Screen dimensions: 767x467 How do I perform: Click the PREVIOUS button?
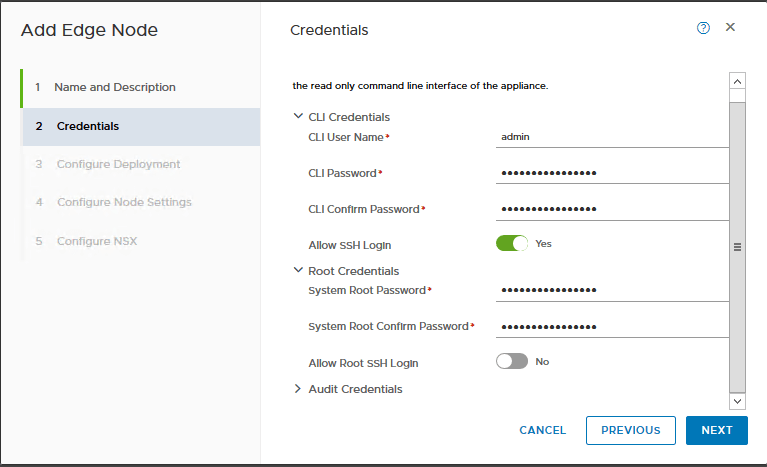pyautogui.click(x=630, y=430)
